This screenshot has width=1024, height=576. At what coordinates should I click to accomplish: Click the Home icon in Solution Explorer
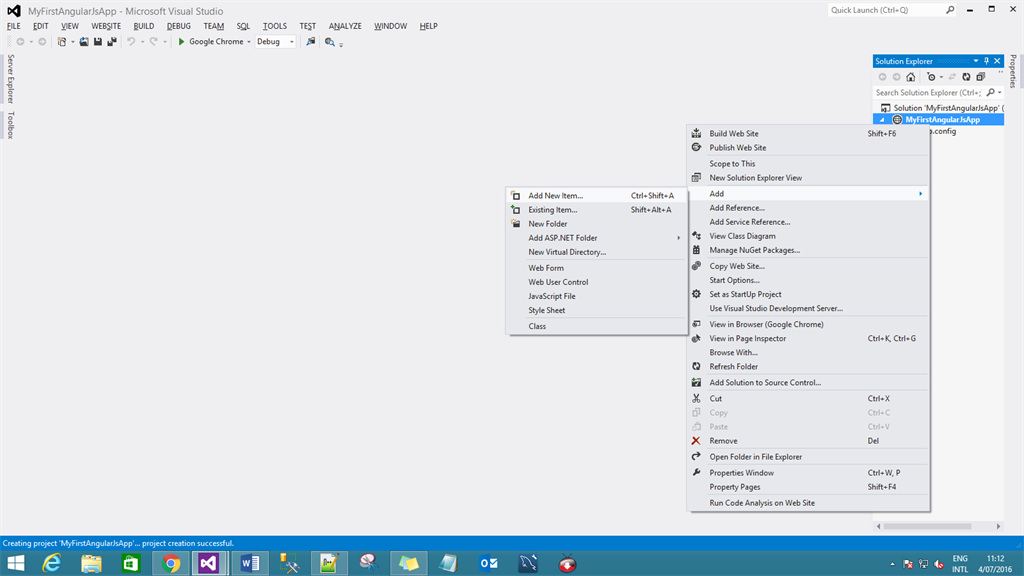pos(911,77)
